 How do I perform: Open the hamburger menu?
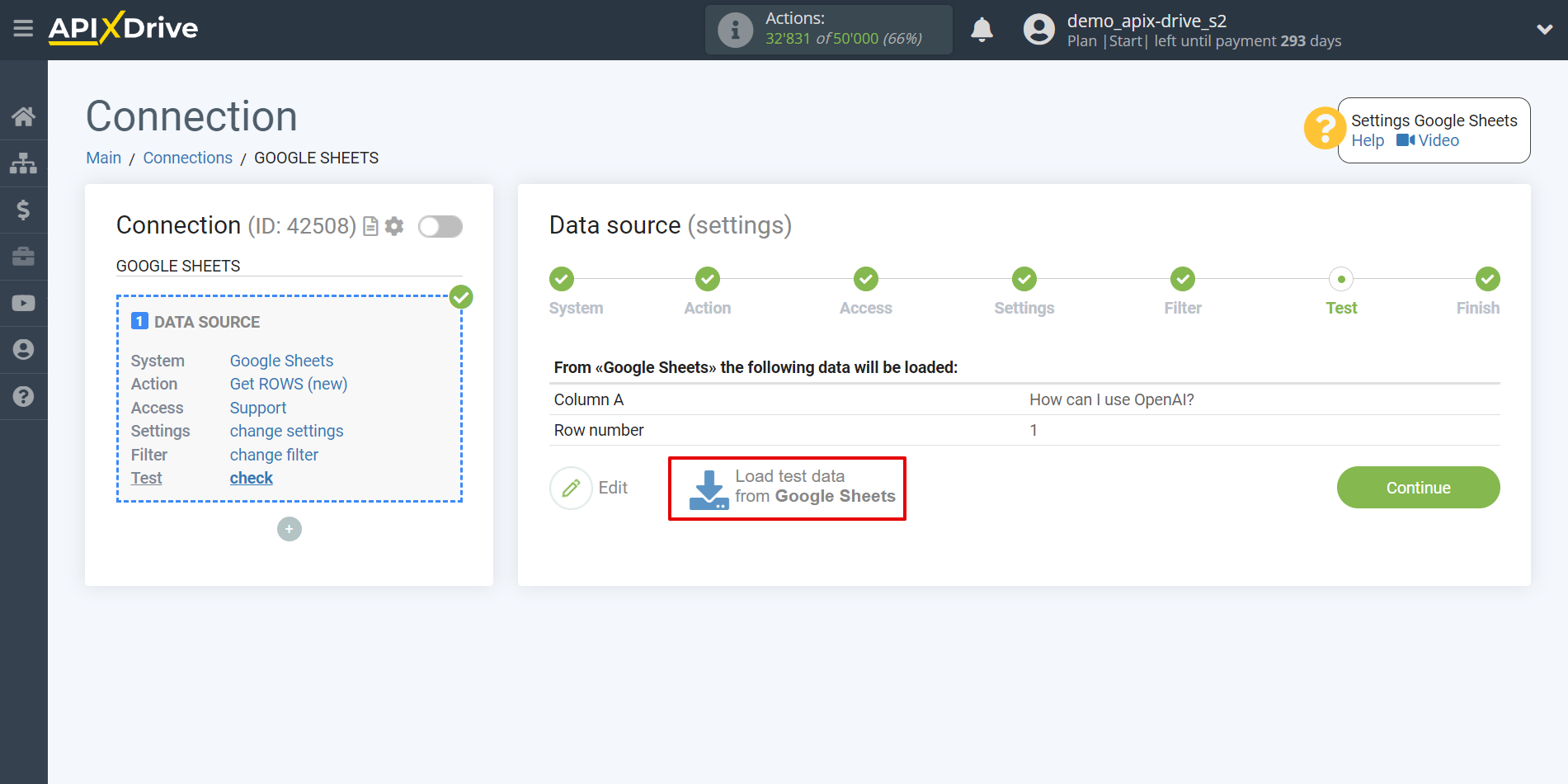[23, 29]
